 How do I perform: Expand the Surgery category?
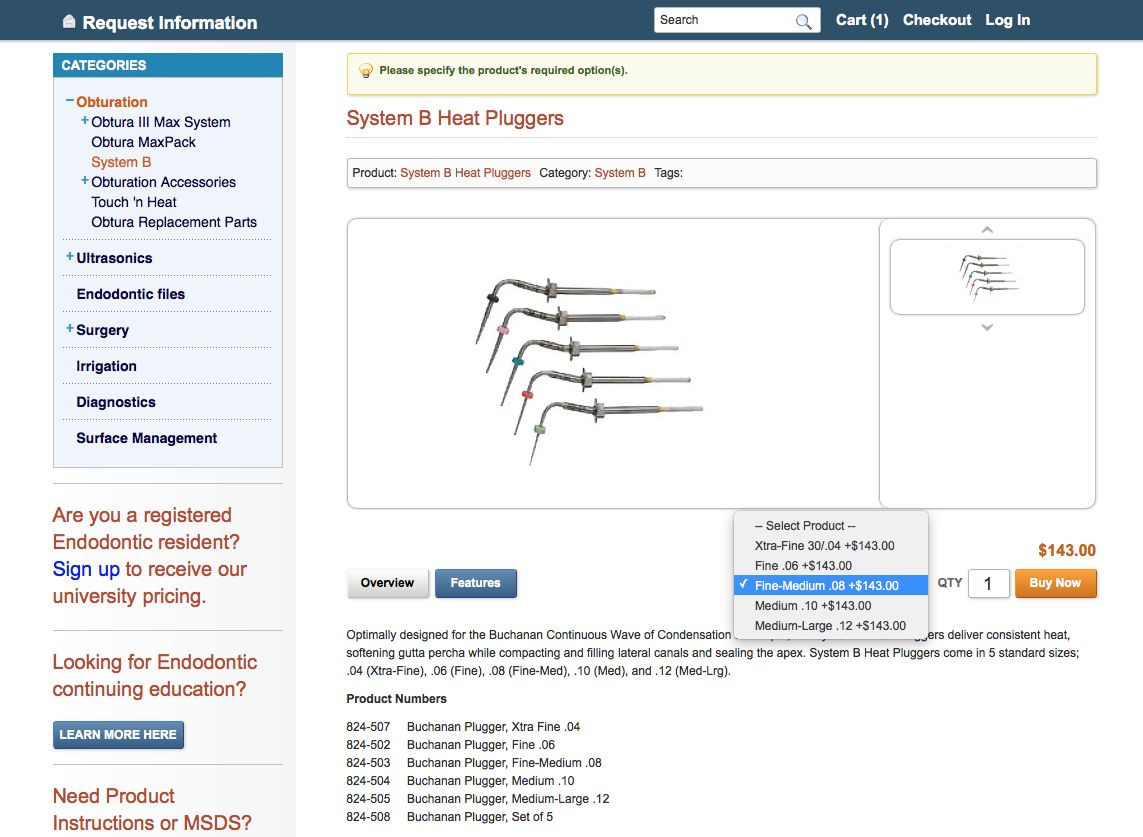(69, 328)
